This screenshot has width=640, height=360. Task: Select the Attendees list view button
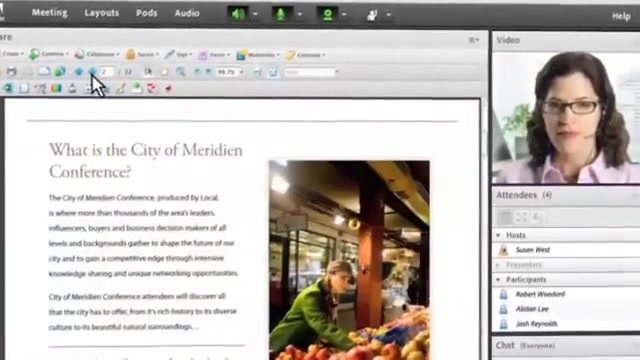(x=505, y=217)
